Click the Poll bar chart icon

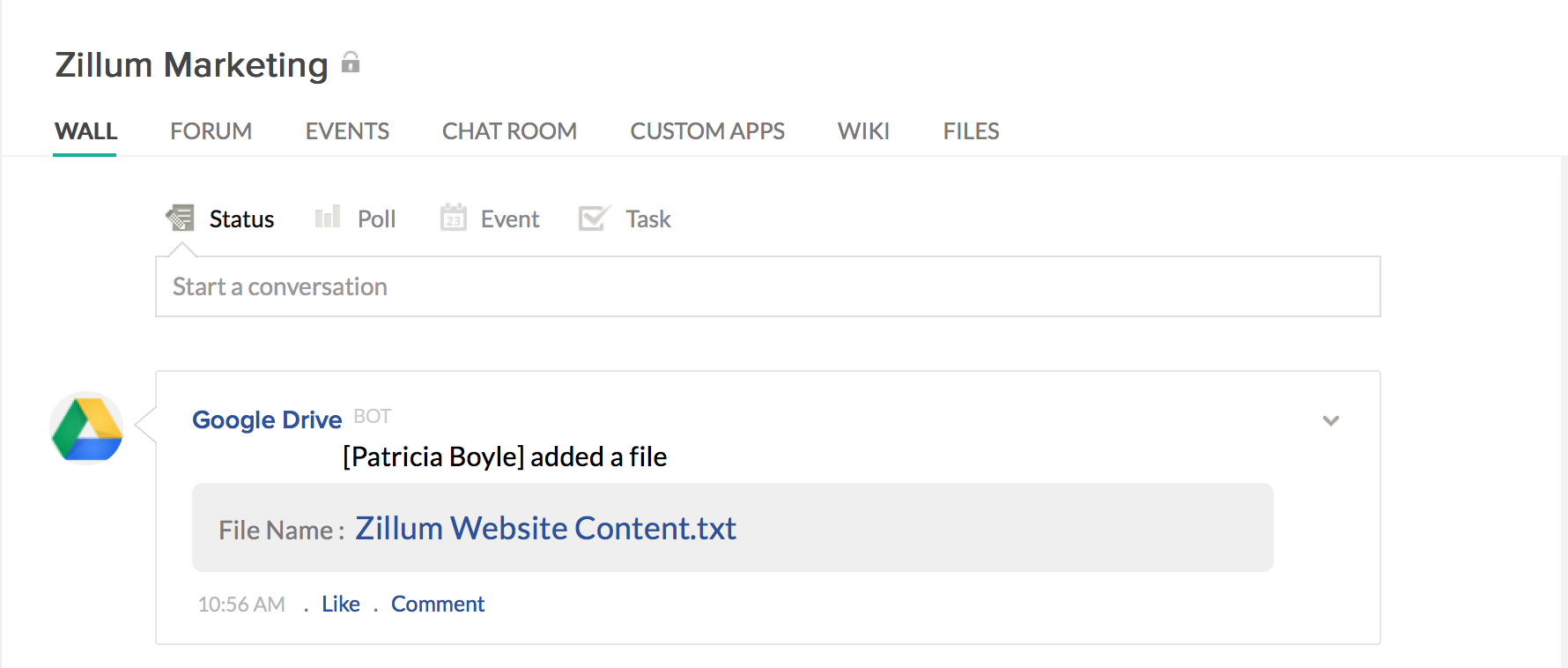(x=328, y=217)
